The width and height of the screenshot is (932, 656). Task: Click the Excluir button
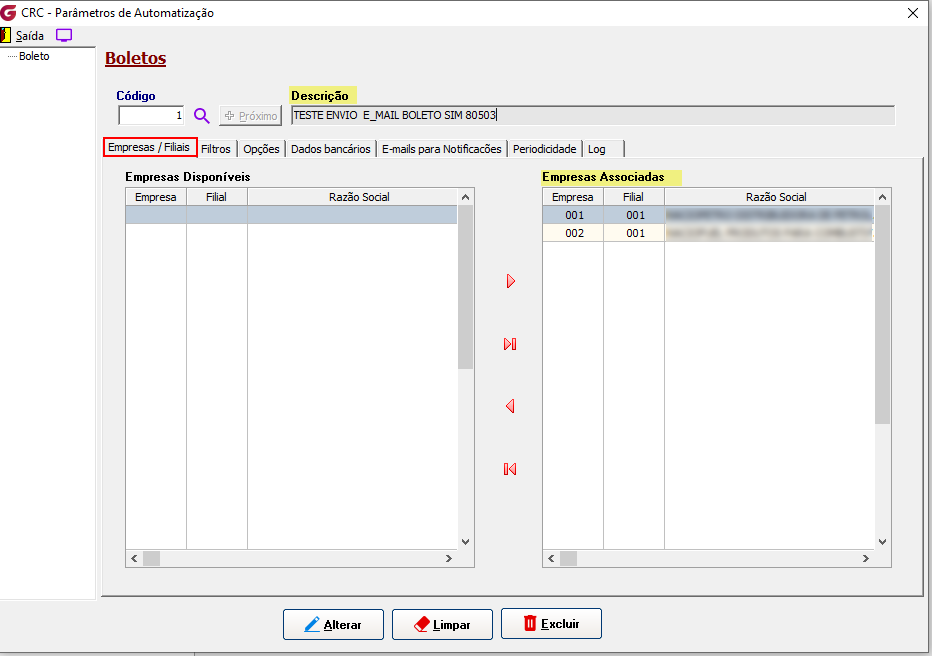(552, 624)
